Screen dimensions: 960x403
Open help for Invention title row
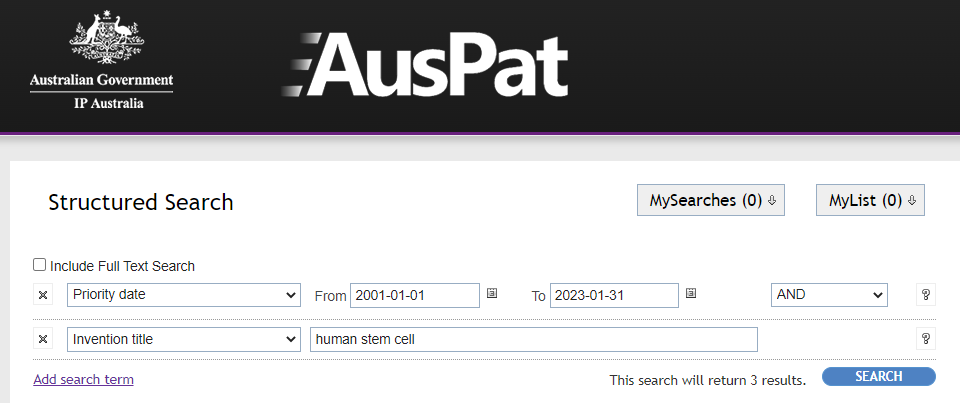[926, 339]
